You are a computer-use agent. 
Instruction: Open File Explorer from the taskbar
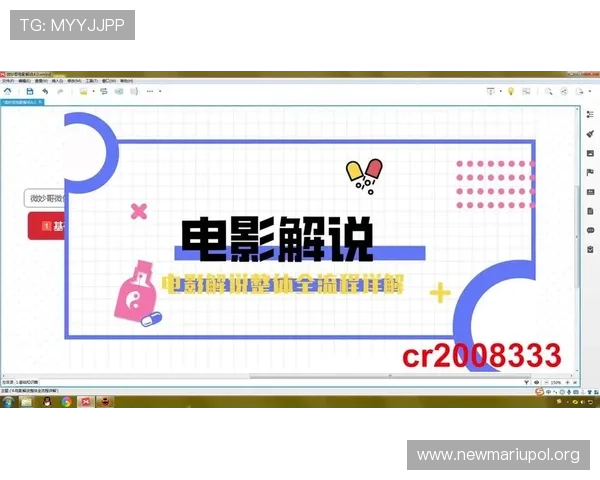26,402
